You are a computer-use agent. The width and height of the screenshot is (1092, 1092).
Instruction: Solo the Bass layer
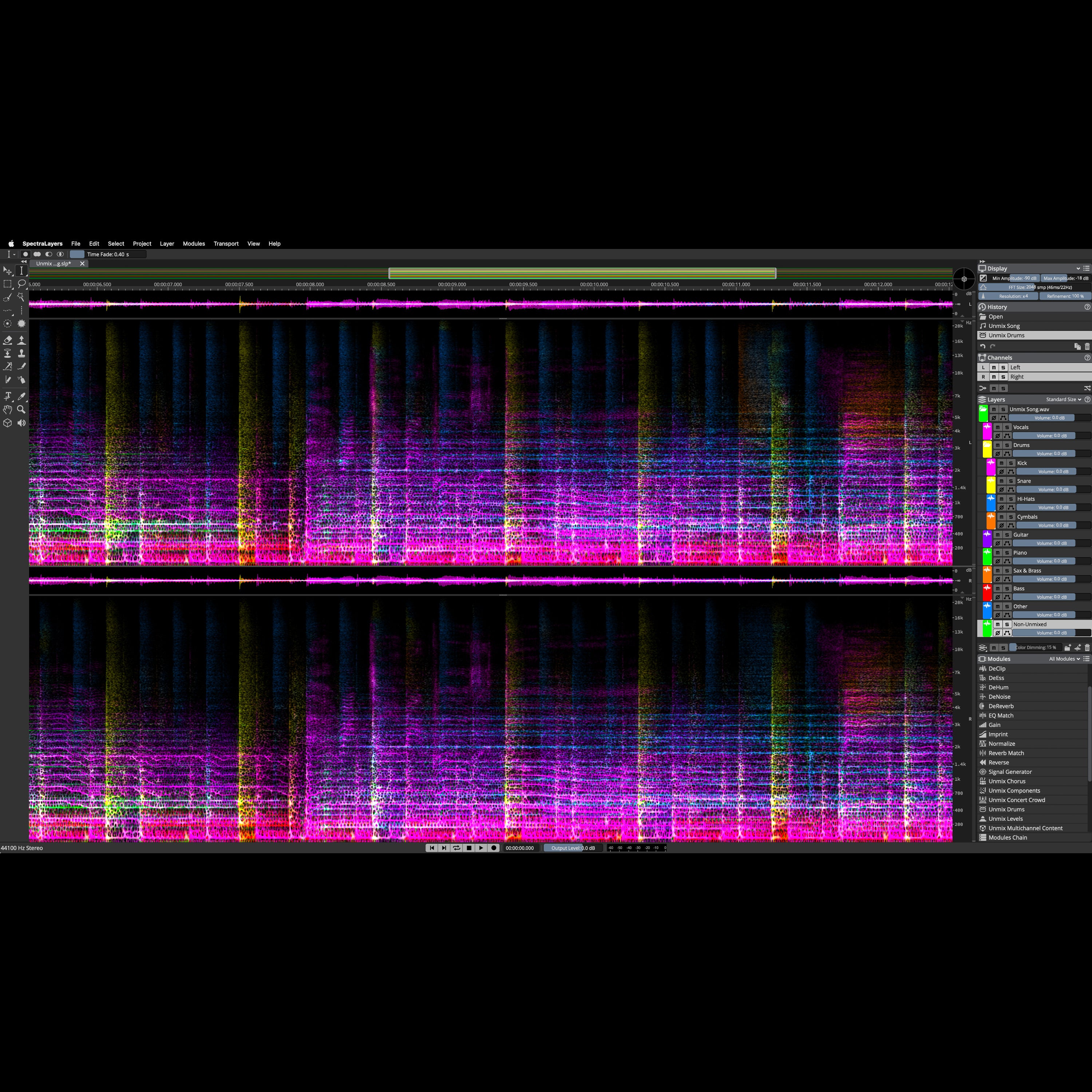(x=1007, y=589)
